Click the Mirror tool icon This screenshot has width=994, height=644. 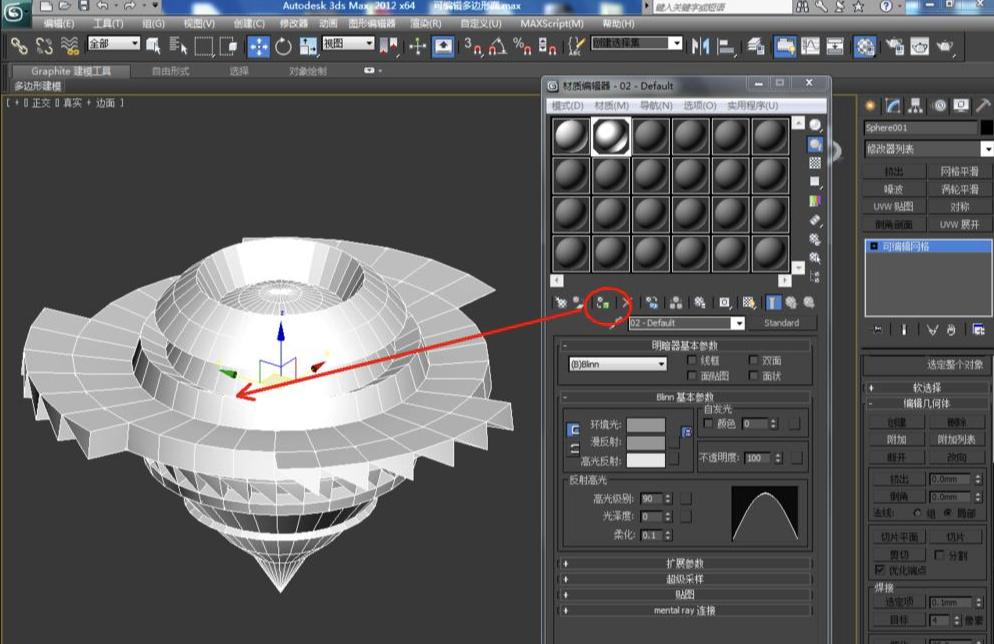pos(700,46)
